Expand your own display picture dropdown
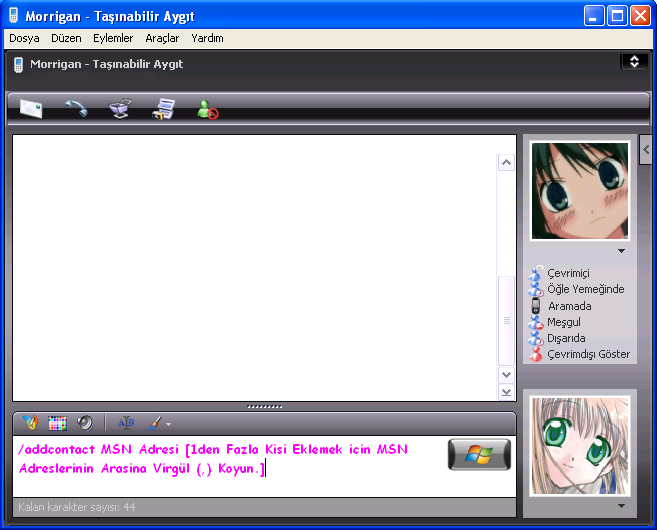657x530 pixels. (621, 506)
